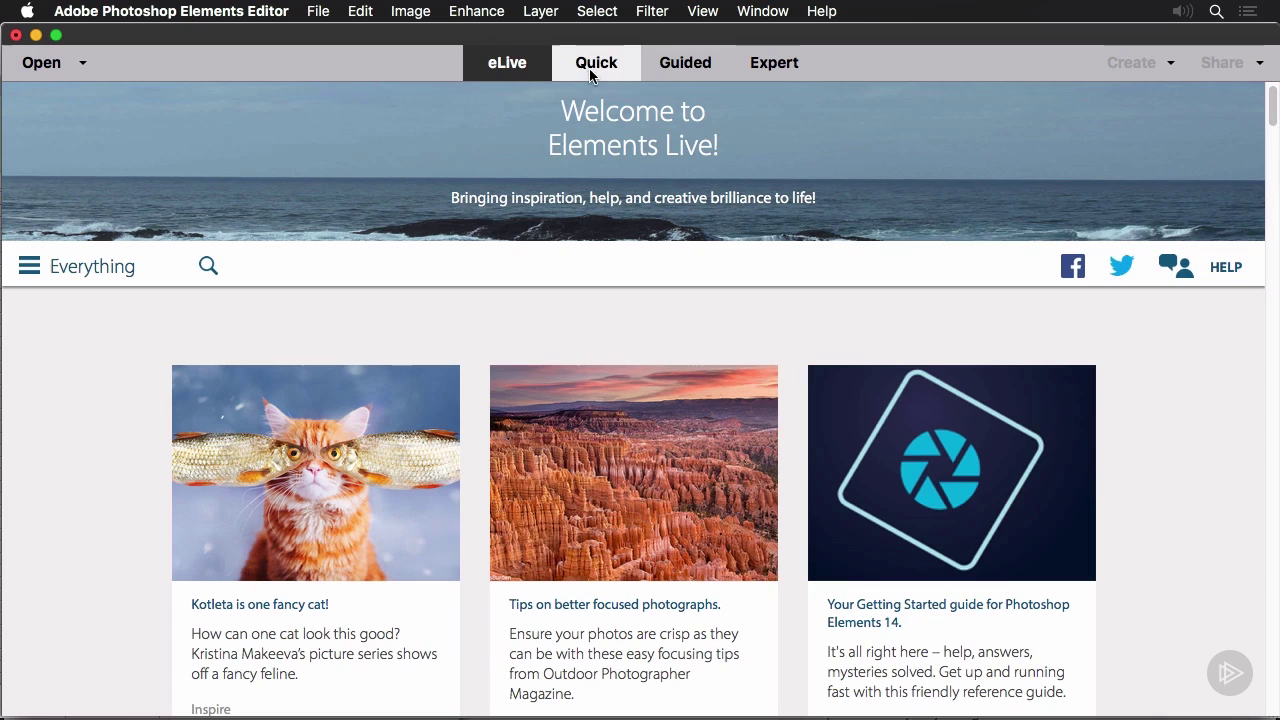The image size is (1280, 720).
Task: Open the Photoshop Elements logo thumbnail
Action: [x=952, y=473]
